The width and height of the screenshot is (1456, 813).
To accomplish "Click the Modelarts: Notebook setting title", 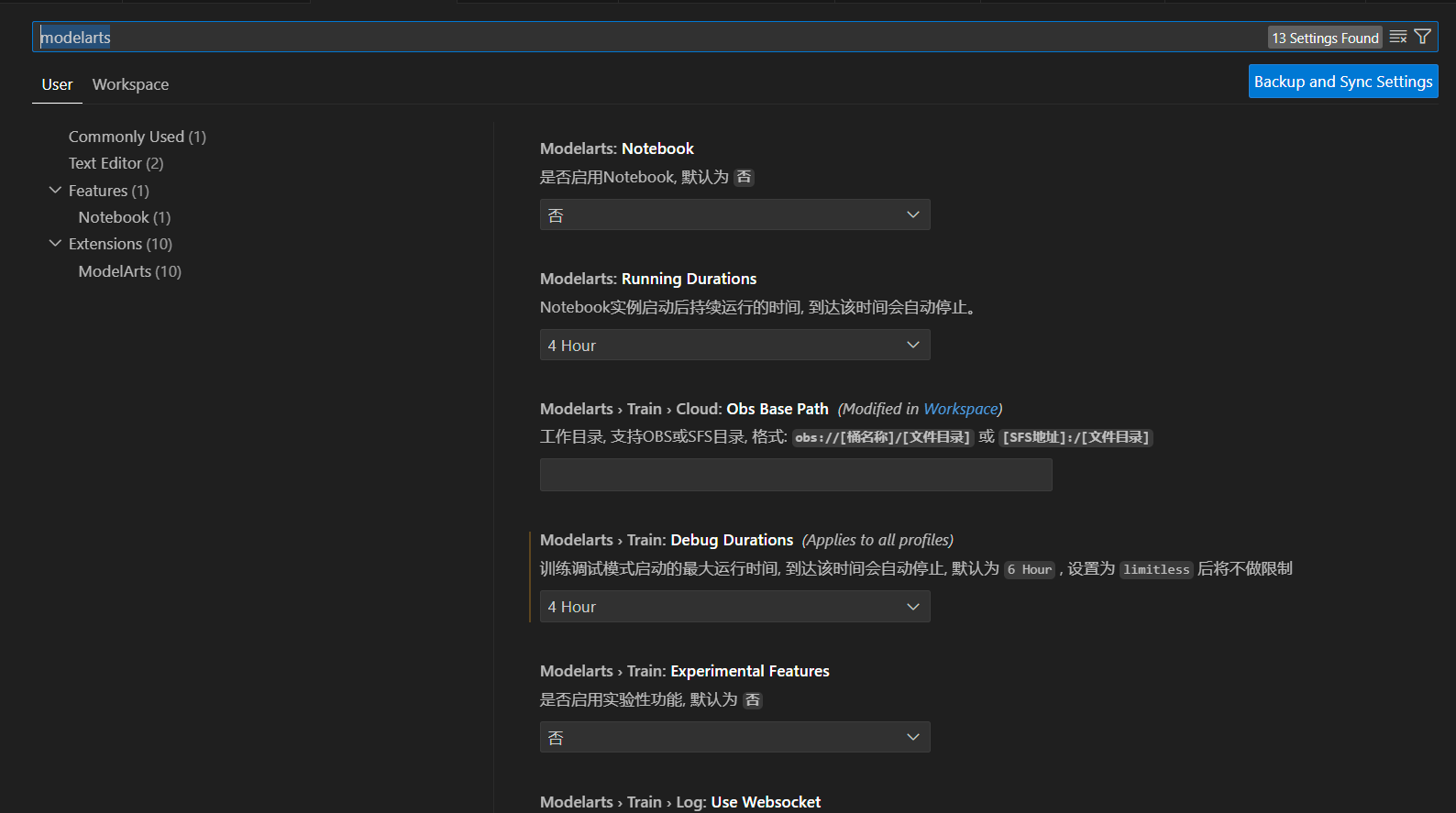I will pos(616,148).
